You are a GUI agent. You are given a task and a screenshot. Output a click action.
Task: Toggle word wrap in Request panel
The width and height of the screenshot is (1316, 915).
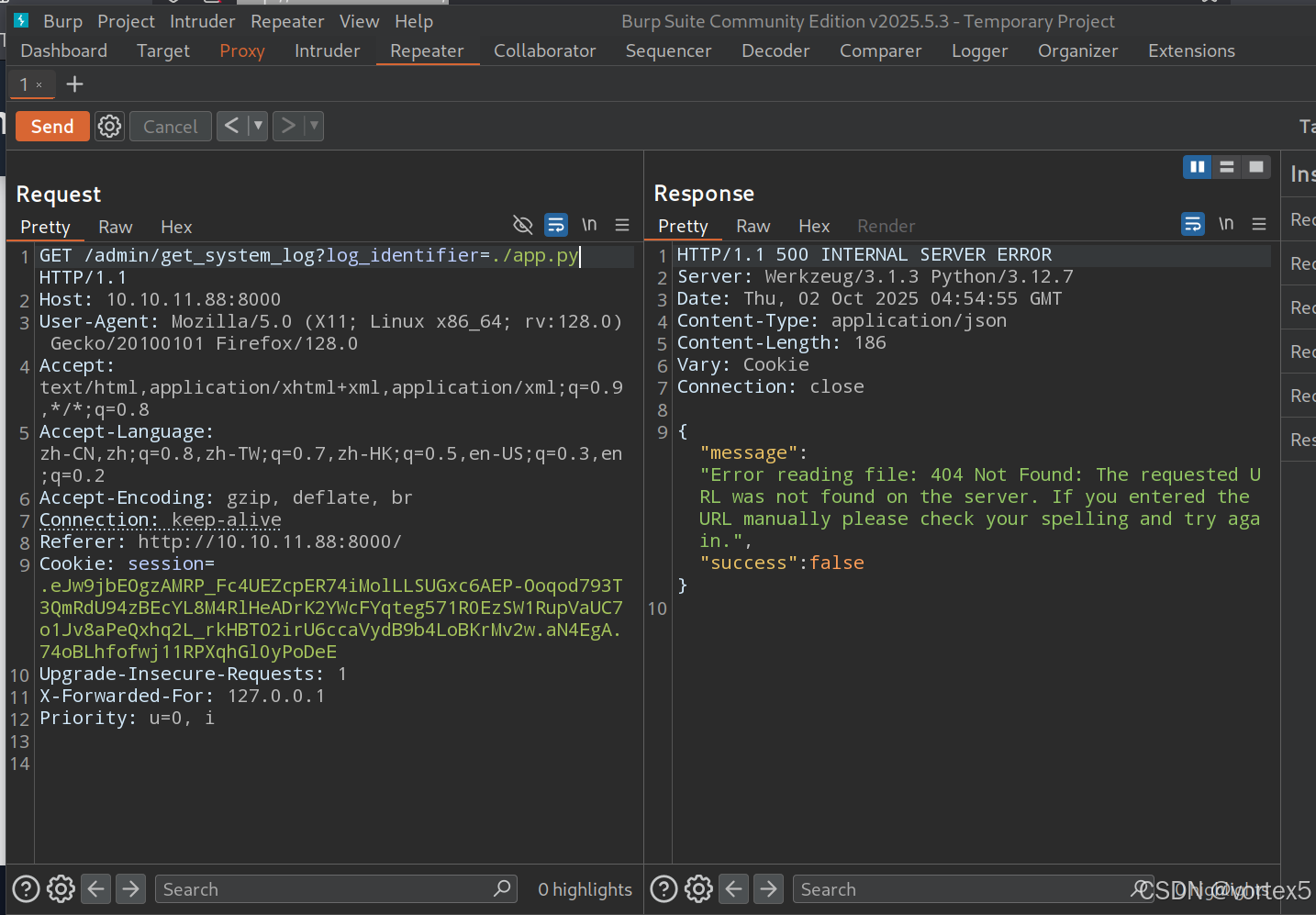pyautogui.click(x=556, y=225)
